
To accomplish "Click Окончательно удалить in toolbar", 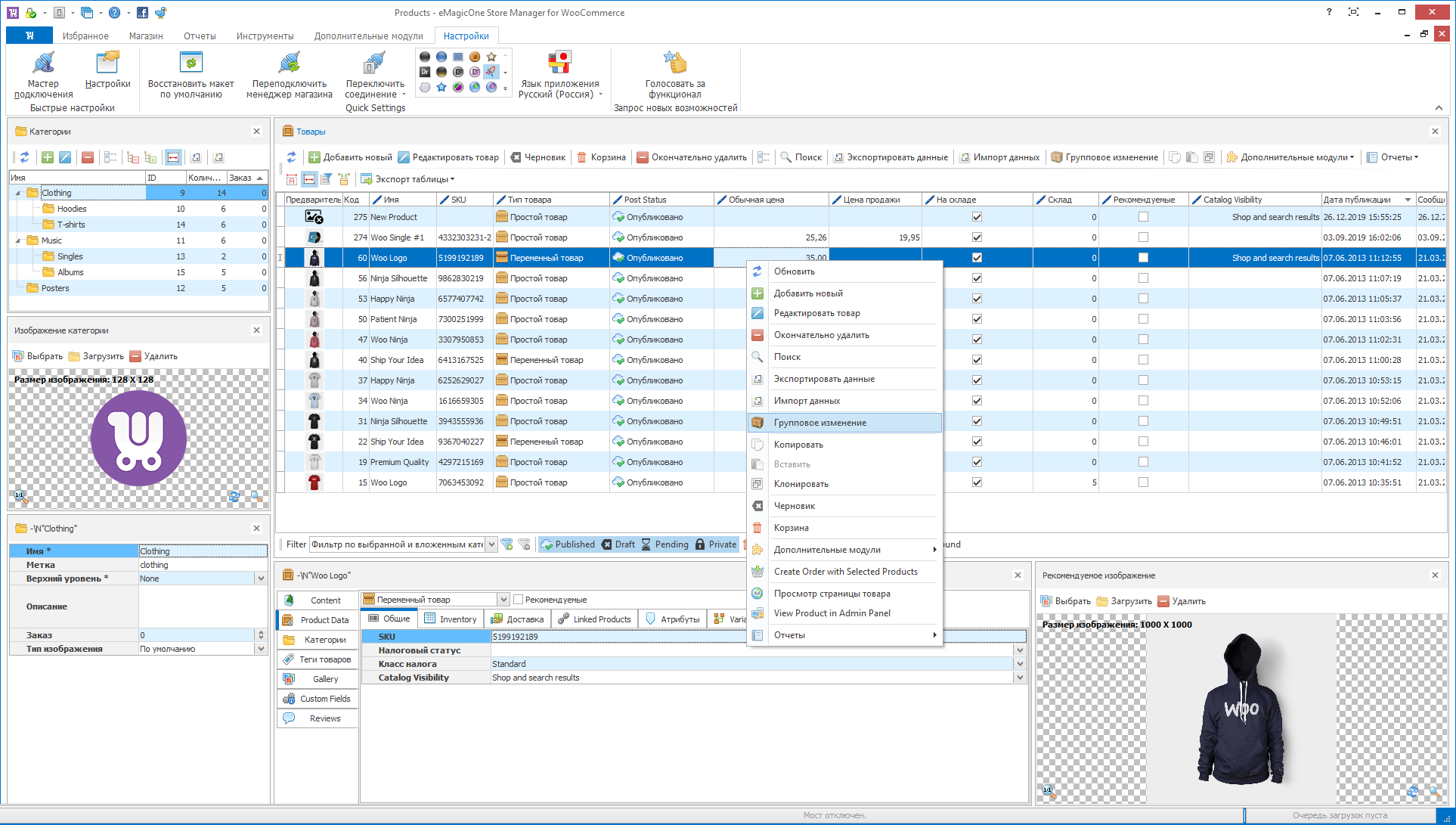I will [x=692, y=157].
